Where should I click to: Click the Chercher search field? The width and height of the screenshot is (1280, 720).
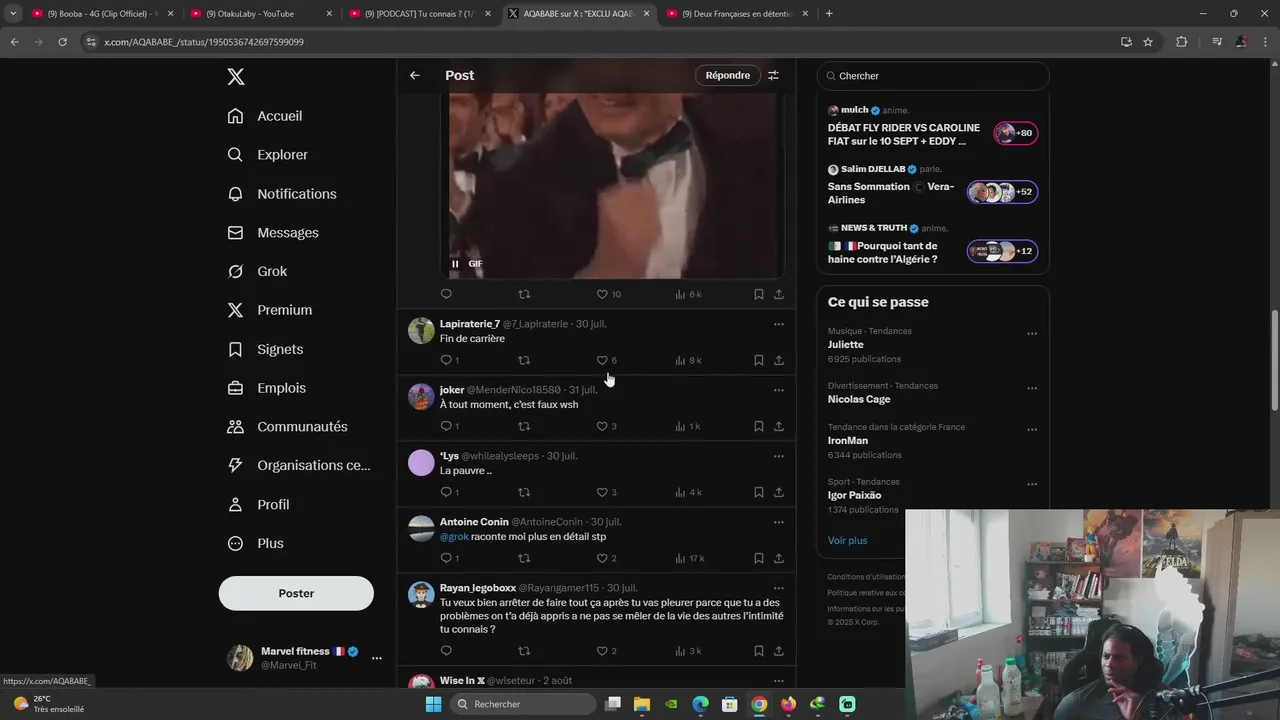(933, 76)
